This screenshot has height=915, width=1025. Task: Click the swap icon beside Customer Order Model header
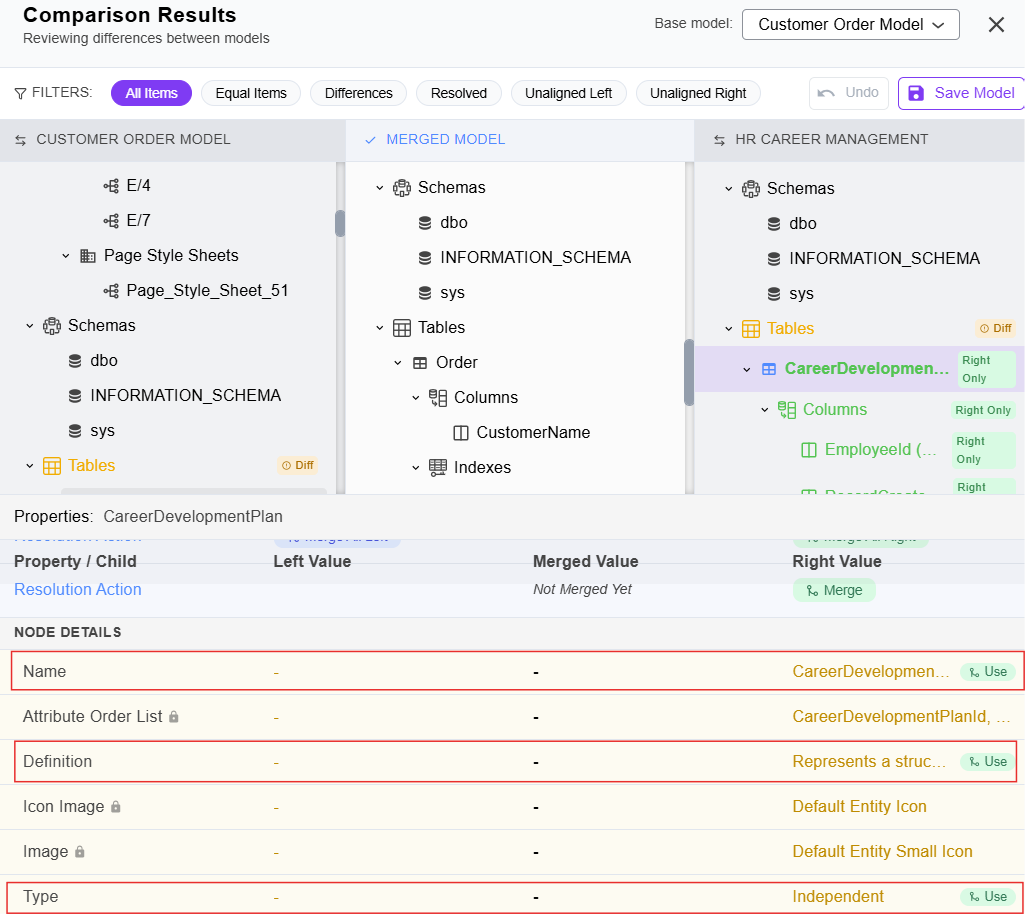click(x=21, y=140)
